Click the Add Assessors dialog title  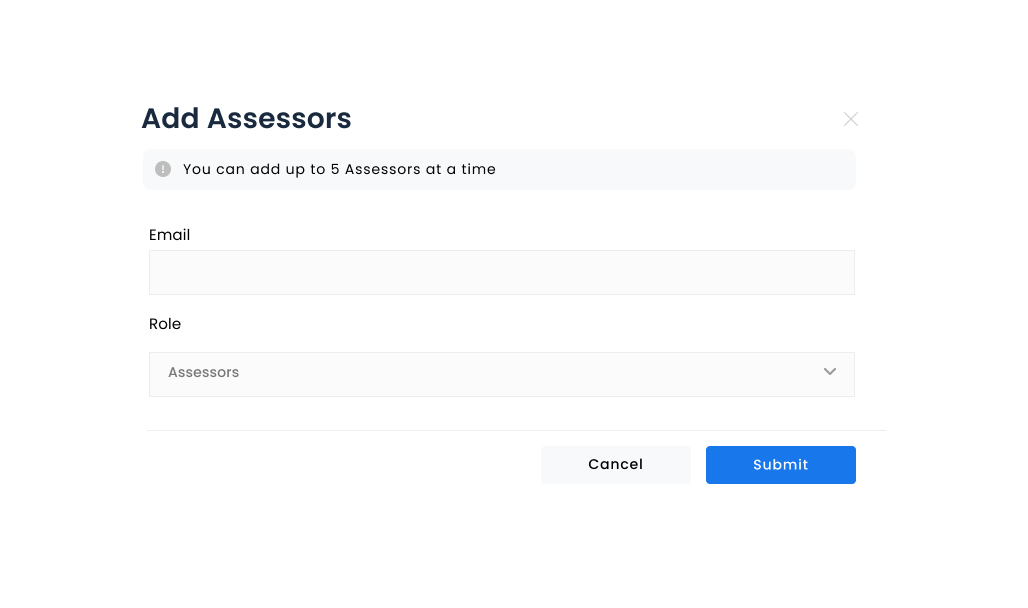[x=246, y=118]
